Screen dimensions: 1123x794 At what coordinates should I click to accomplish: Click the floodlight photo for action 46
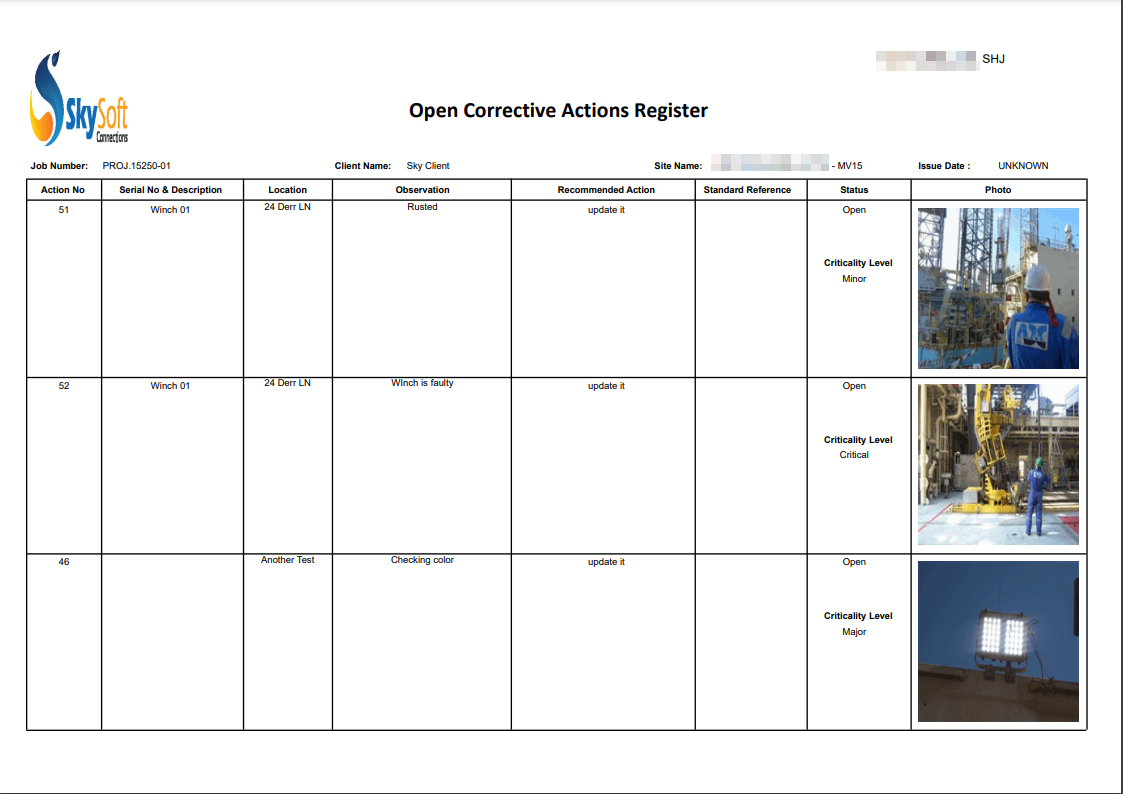(997, 640)
